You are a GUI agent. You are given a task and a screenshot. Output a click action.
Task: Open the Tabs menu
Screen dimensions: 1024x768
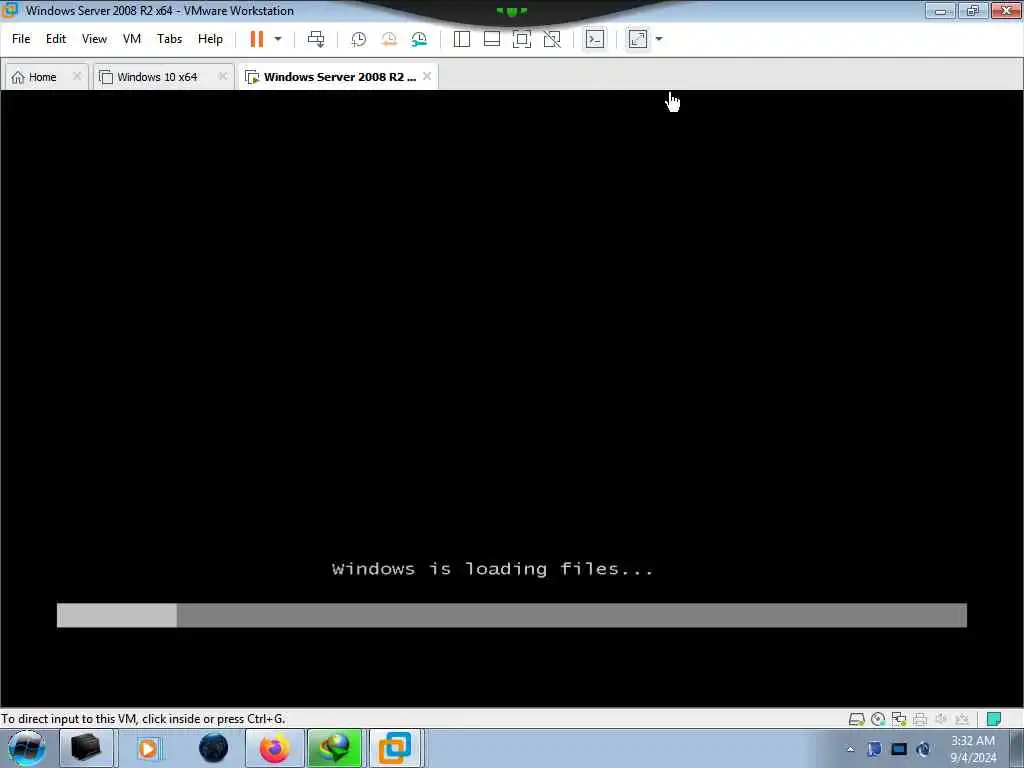(170, 39)
